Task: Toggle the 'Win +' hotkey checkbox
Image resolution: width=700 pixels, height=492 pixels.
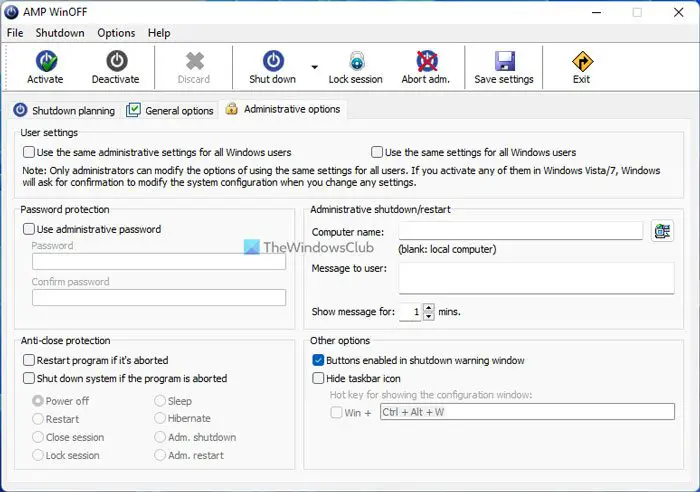Action: tap(336, 412)
